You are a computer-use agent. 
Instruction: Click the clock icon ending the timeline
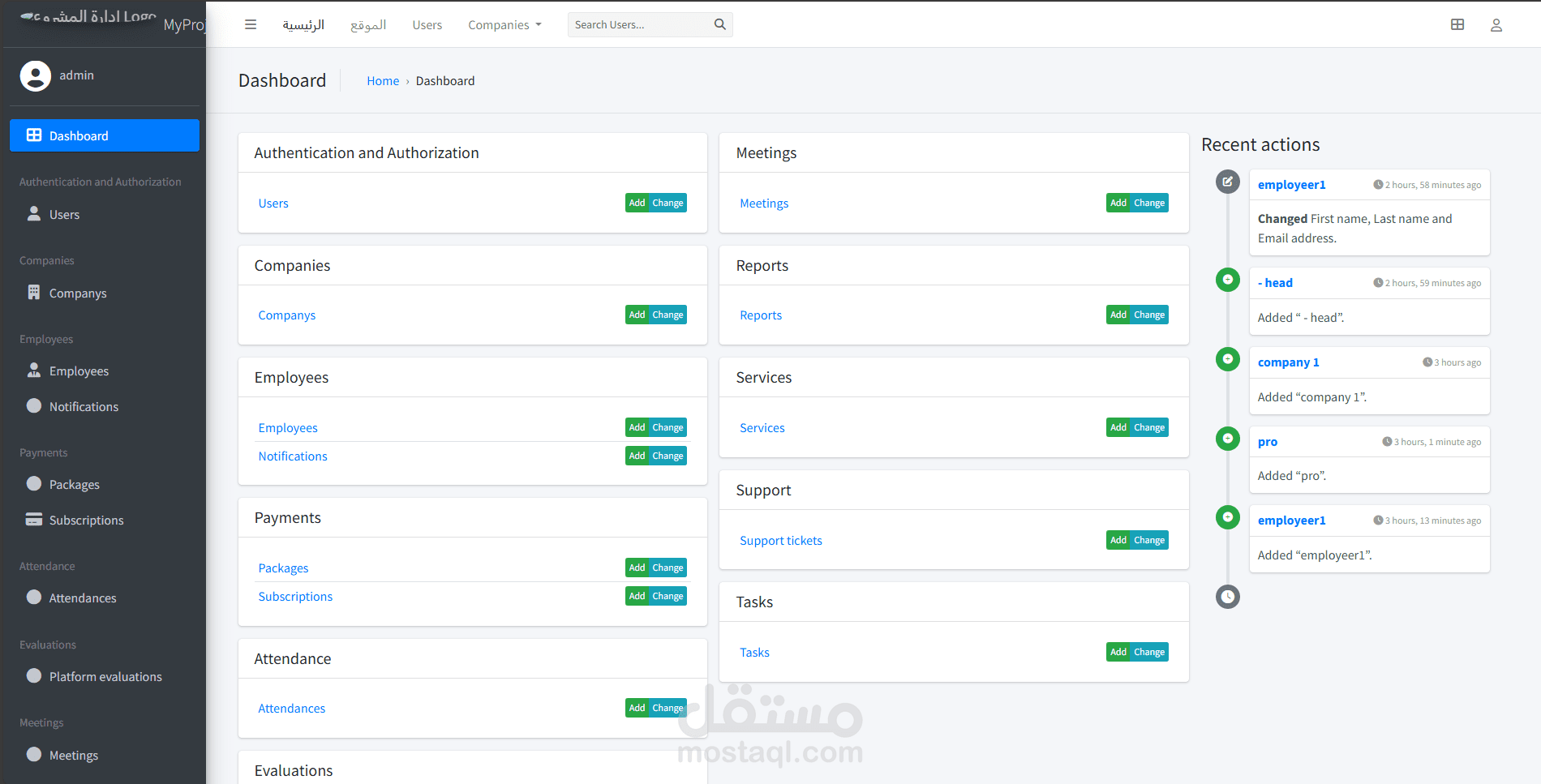(x=1228, y=598)
